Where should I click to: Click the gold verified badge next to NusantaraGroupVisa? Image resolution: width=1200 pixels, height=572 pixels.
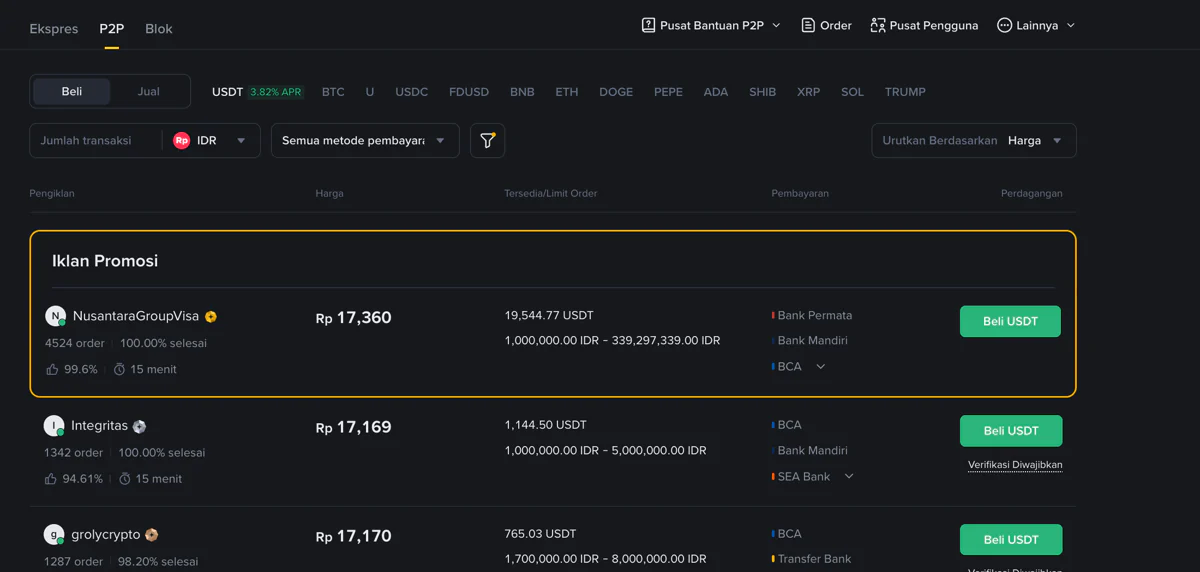[x=211, y=317]
